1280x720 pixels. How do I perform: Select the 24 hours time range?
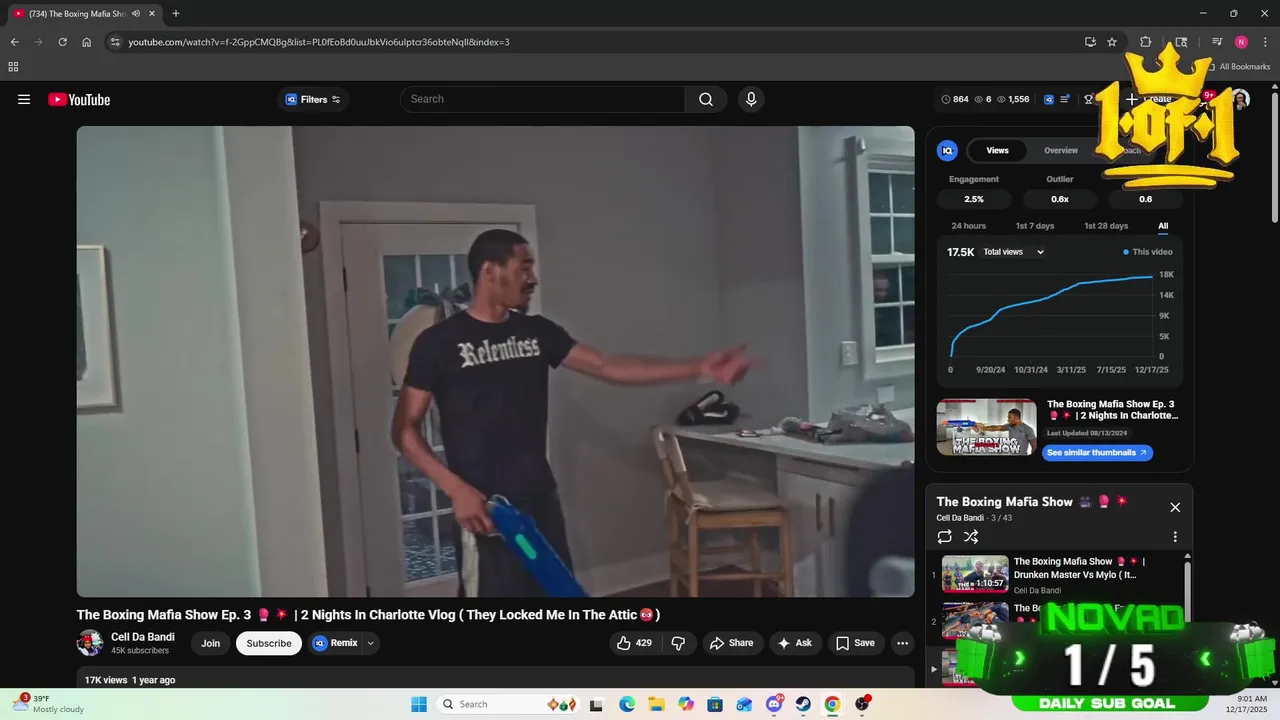point(968,226)
